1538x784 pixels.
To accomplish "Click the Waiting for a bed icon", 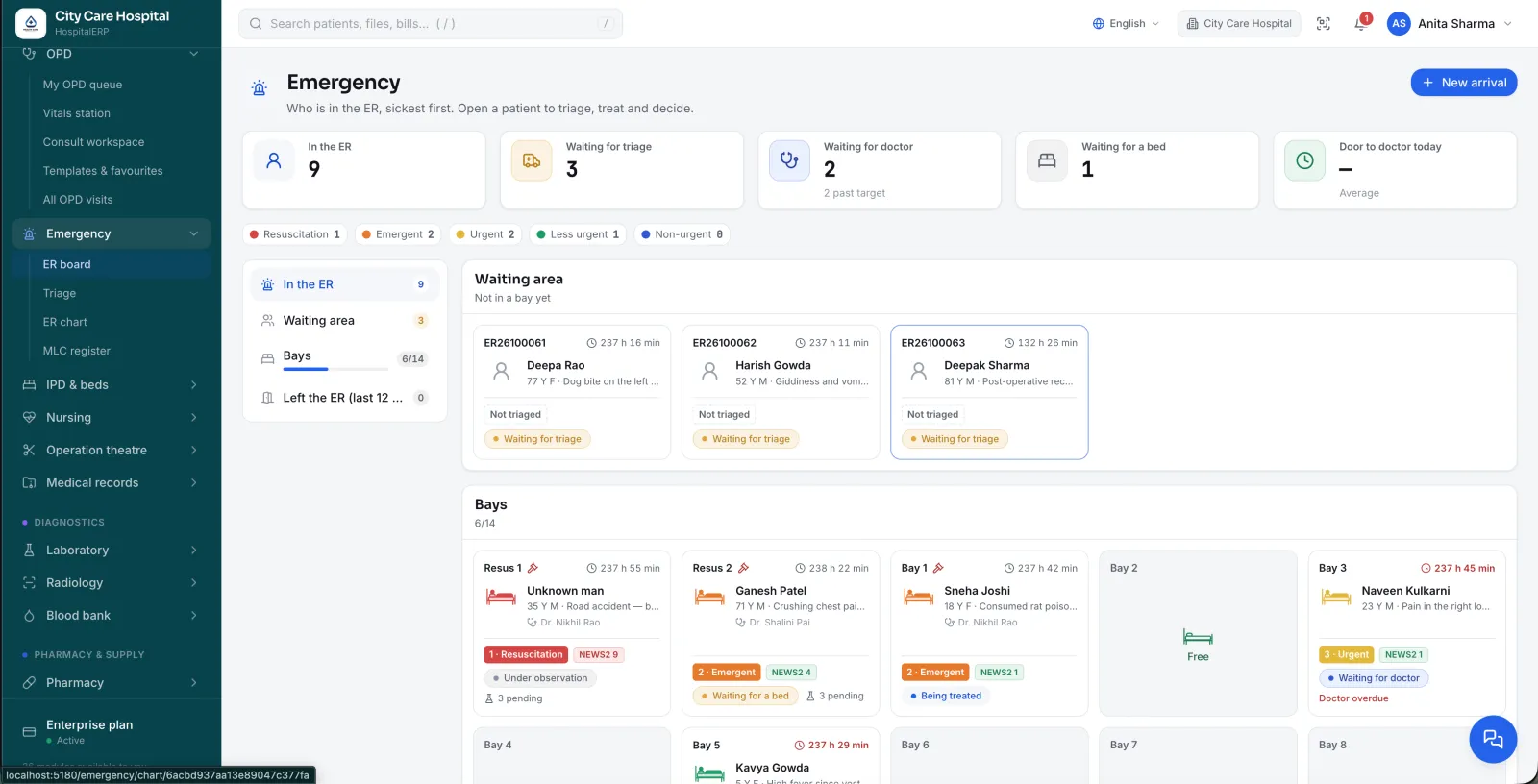I will pyautogui.click(x=1047, y=160).
